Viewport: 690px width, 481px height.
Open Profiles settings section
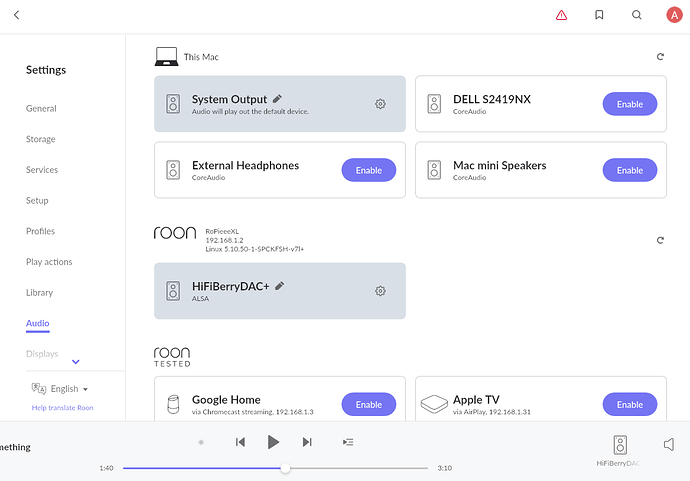[40, 231]
